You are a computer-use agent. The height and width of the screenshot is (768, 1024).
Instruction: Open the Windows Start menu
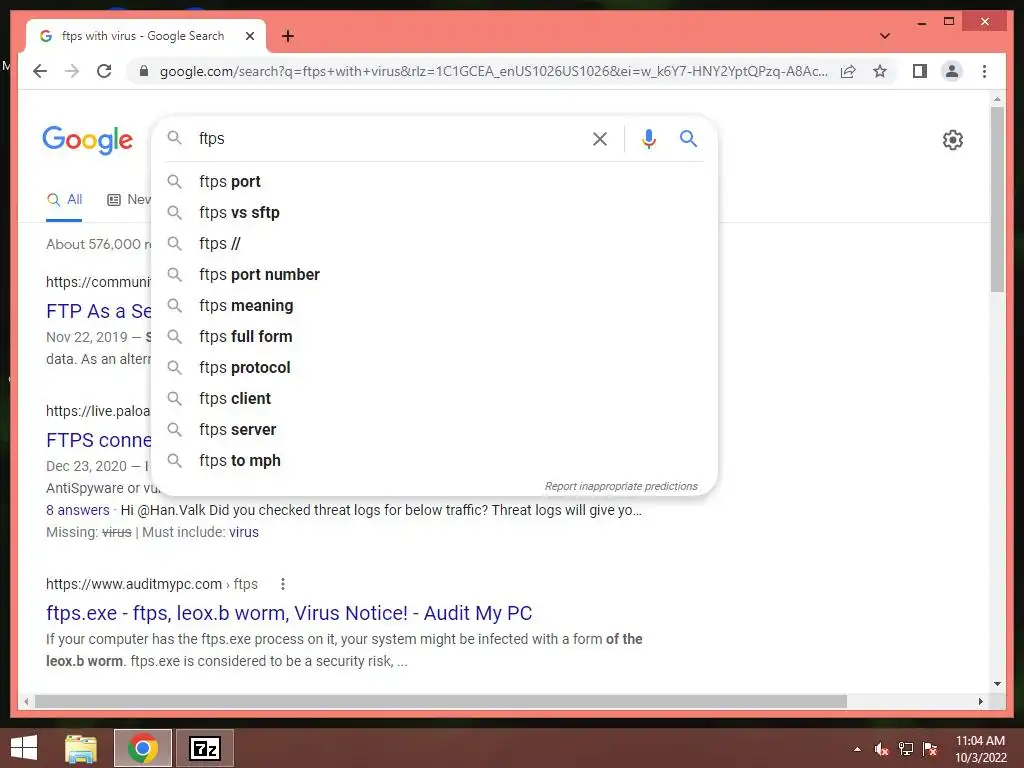coord(24,748)
